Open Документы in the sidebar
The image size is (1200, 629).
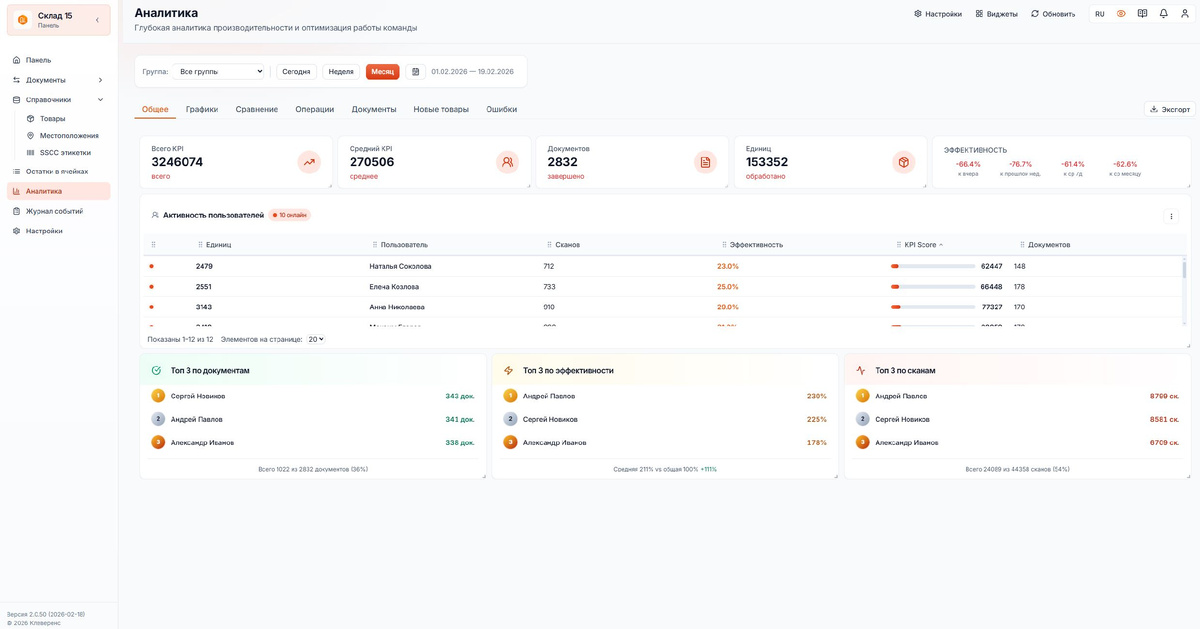(x=58, y=80)
